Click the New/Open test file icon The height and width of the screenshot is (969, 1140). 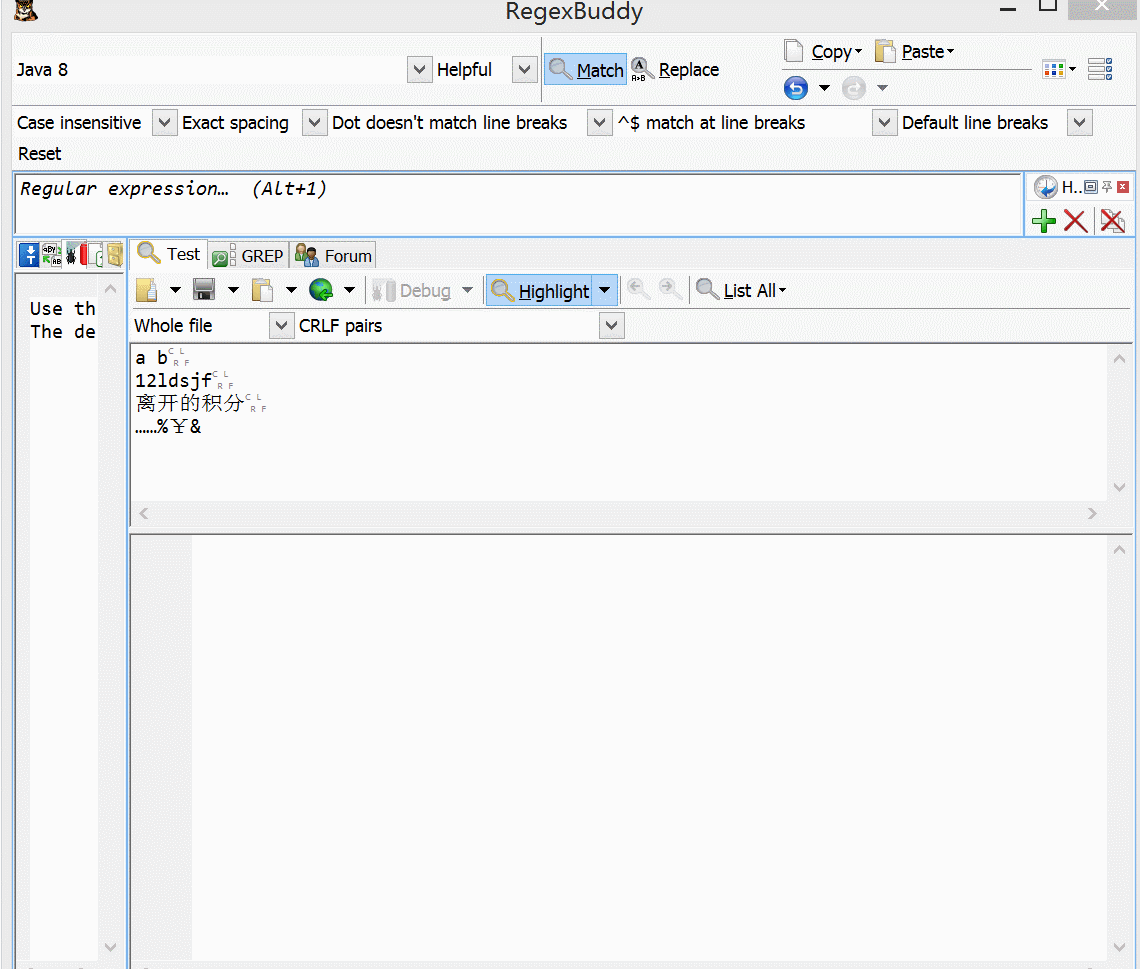click(147, 291)
